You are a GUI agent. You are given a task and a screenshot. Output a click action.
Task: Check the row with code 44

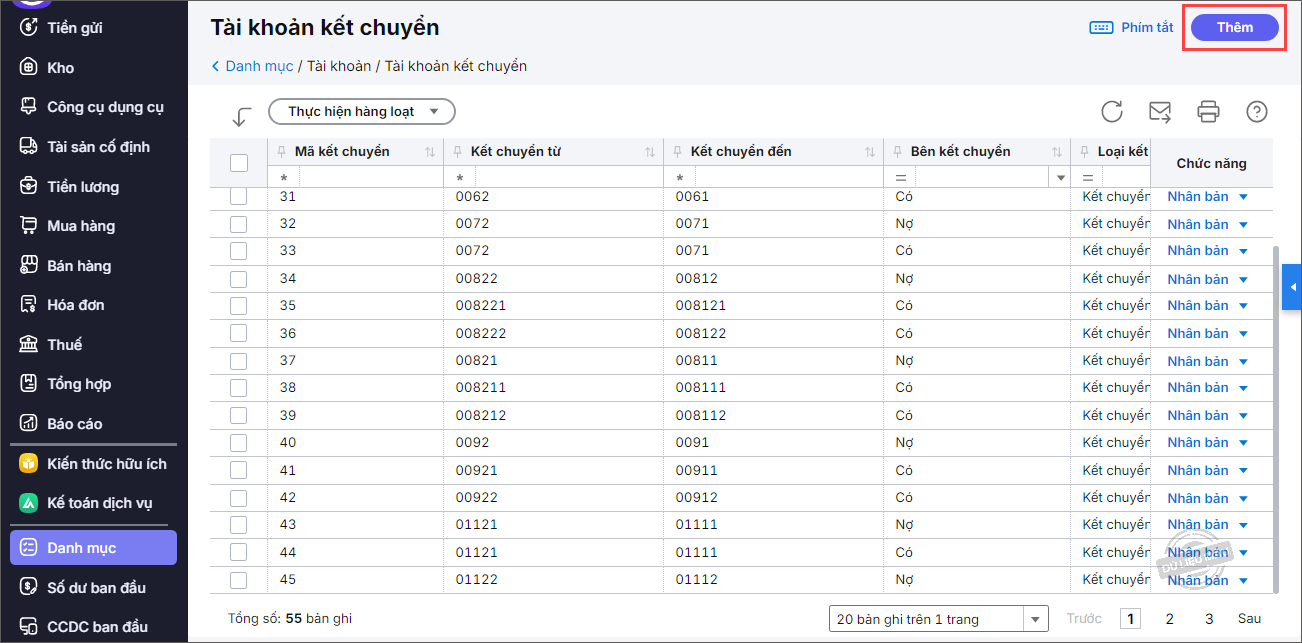pyautogui.click(x=238, y=552)
